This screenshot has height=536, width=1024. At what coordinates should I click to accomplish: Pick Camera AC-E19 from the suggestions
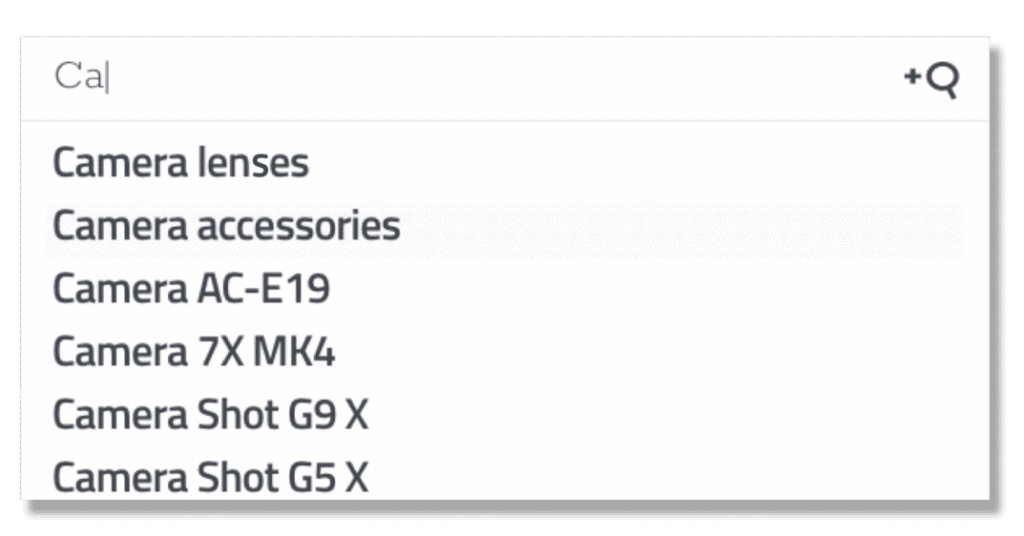pyautogui.click(x=191, y=290)
